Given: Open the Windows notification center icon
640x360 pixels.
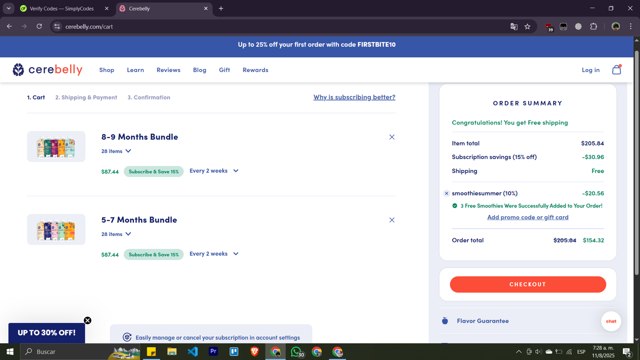Looking at the screenshot, I should (627, 351).
